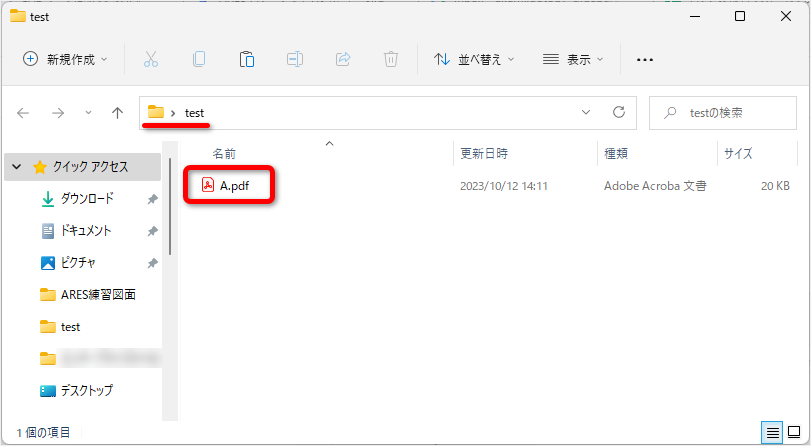Image resolution: width=811 pixels, height=446 pixels.
Task: Click the Copy icon in toolbar
Action: click(199, 59)
